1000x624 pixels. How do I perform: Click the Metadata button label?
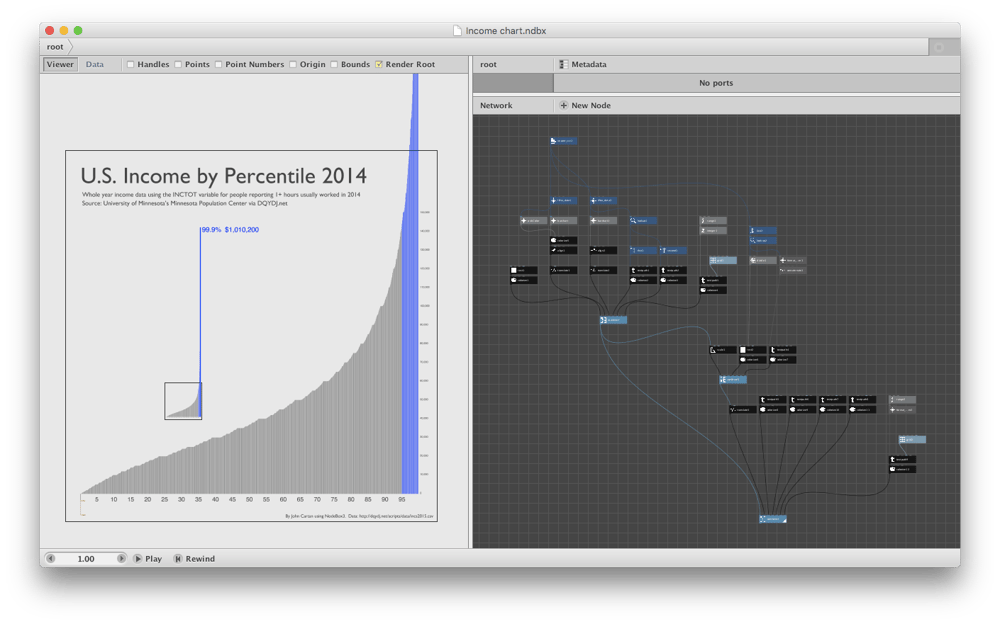pos(589,64)
